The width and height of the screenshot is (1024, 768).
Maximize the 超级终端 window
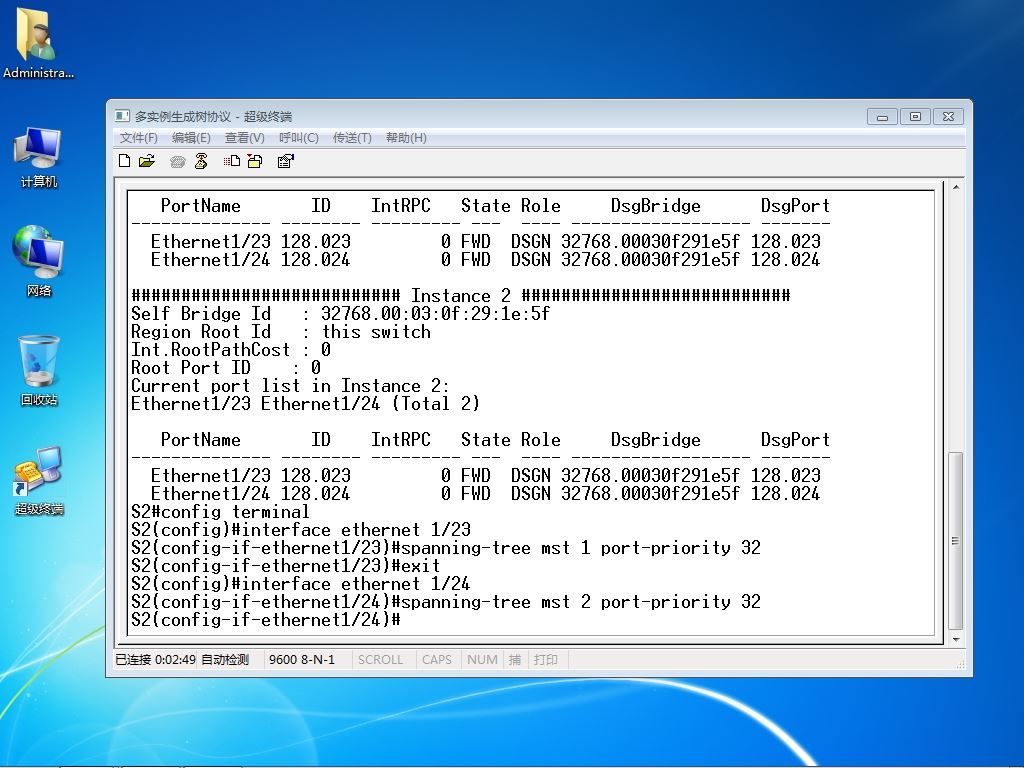[x=915, y=116]
